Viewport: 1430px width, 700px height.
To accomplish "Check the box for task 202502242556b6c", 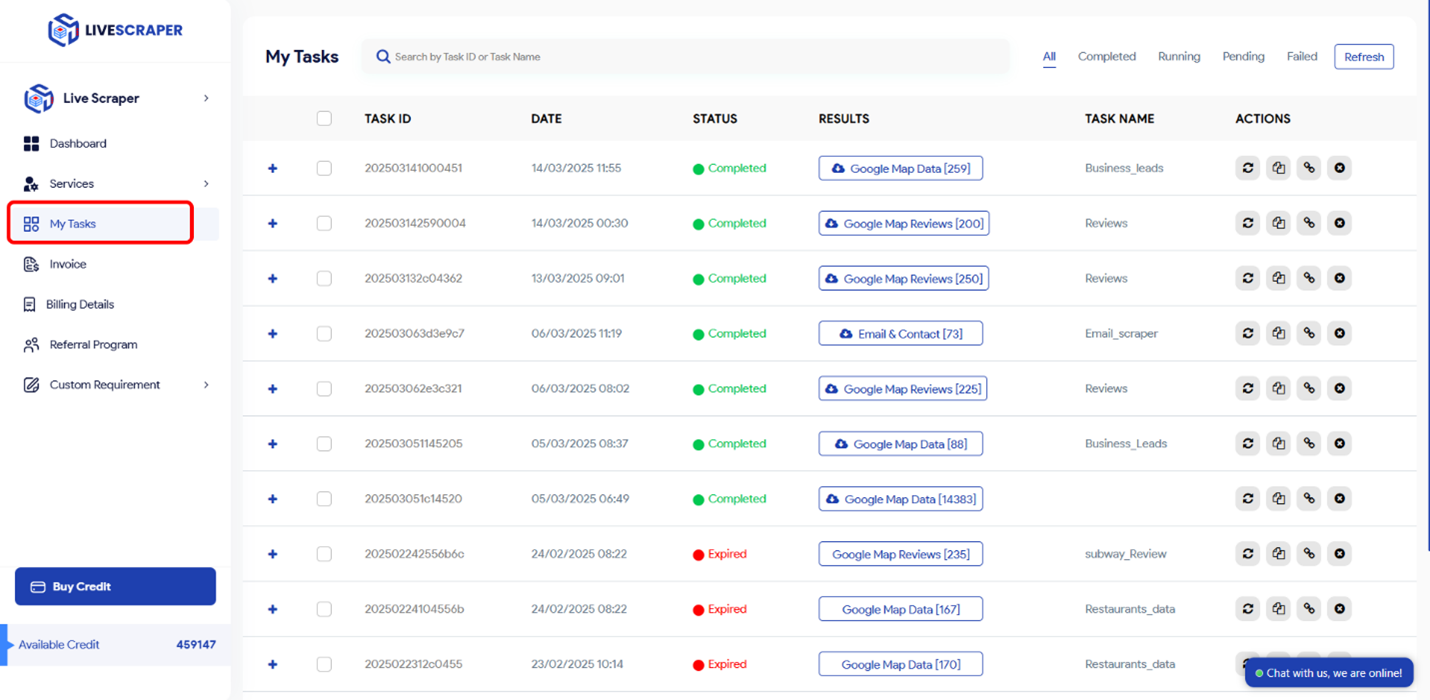I will coord(324,553).
